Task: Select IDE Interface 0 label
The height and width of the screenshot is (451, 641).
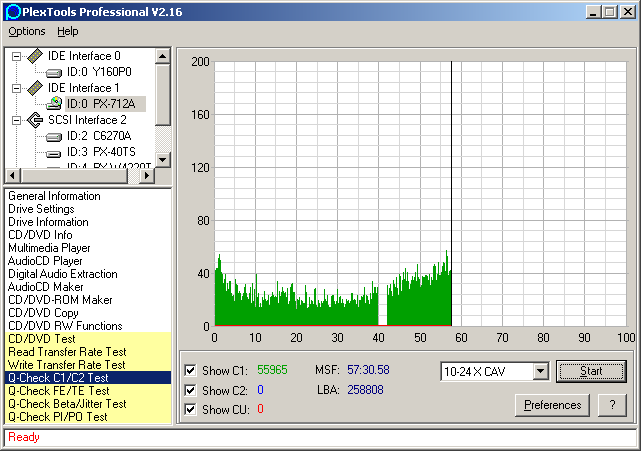Action: pos(84,56)
